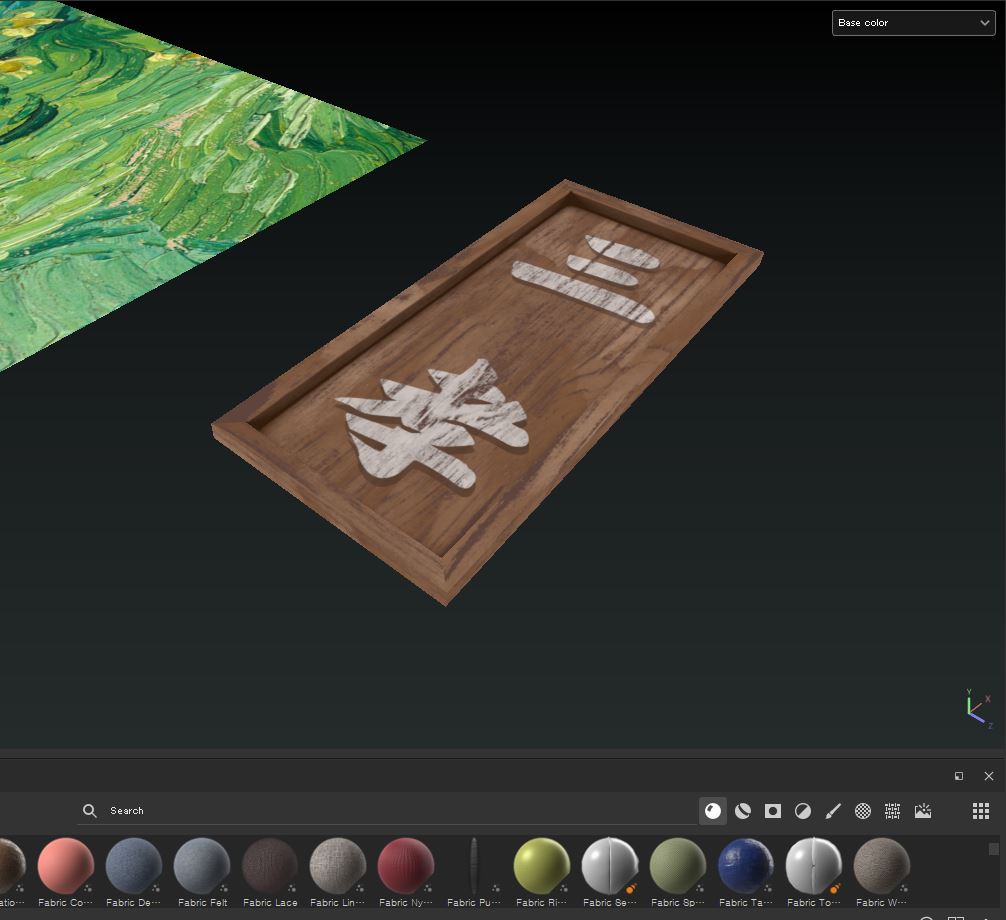The height and width of the screenshot is (920, 1006).
Task: Select the Fabric Felt material
Action: [x=202, y=872]
